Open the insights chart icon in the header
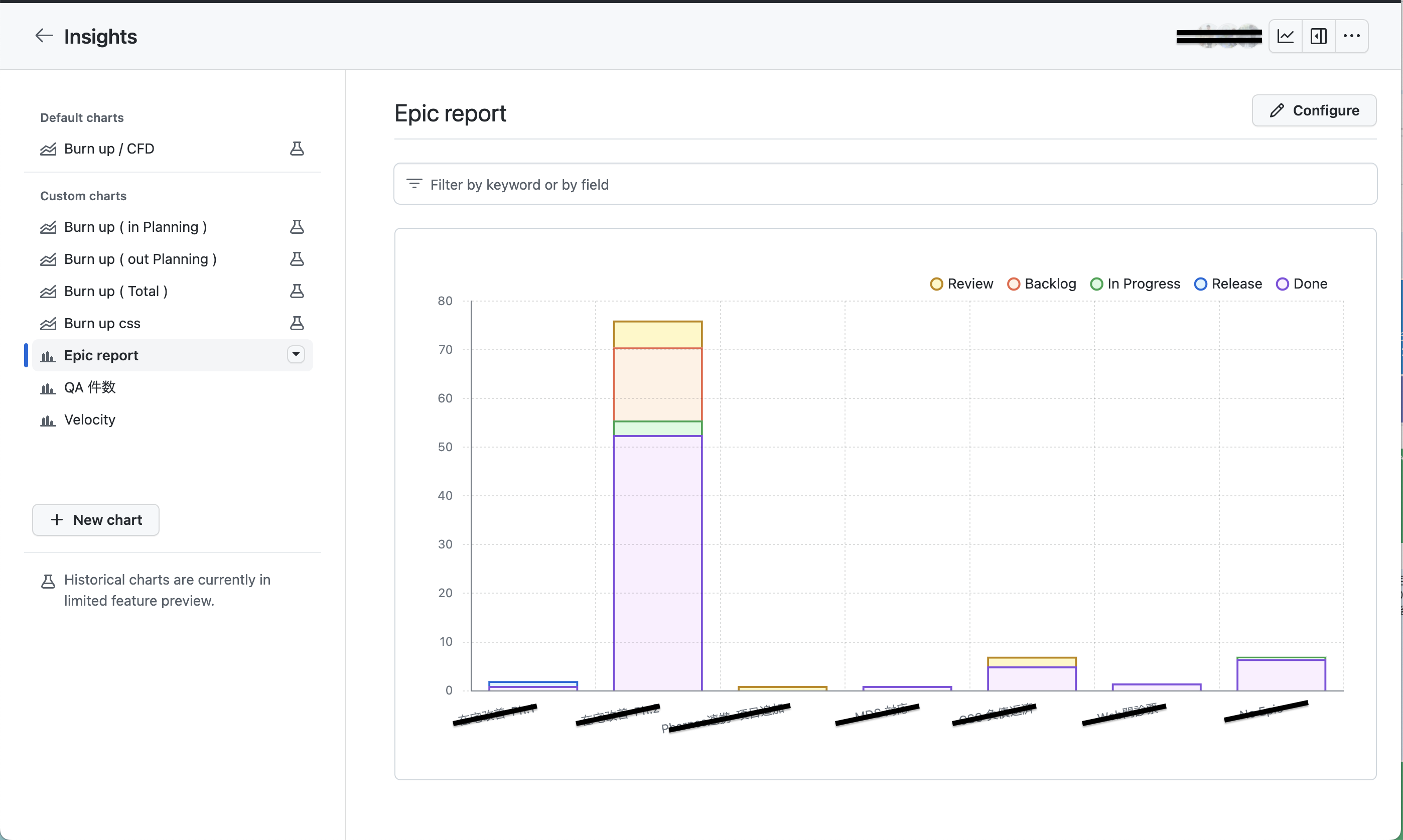The height and width of the screenshot is (840, 1403). pyautogui.click(x=1285, y=36)
